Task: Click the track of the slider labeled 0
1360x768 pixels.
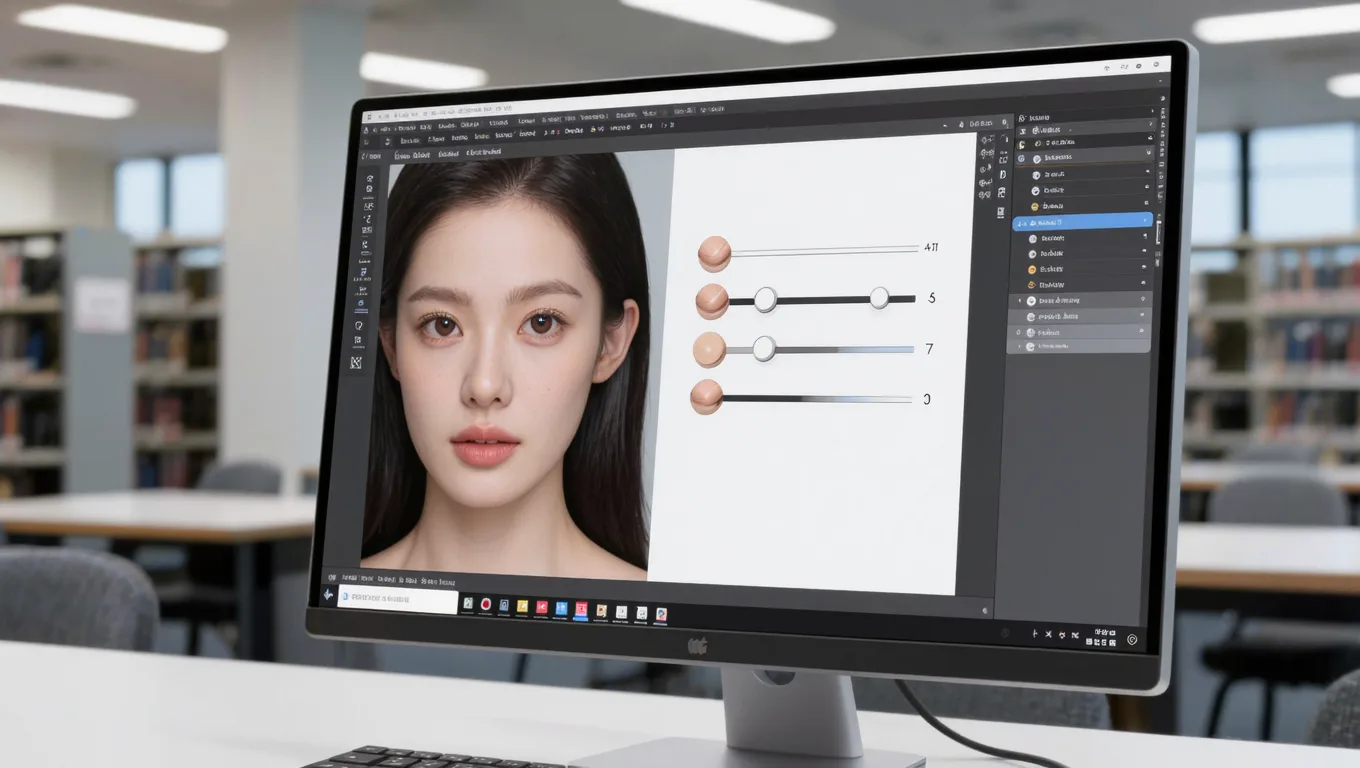Action: (x=816, y=399)
